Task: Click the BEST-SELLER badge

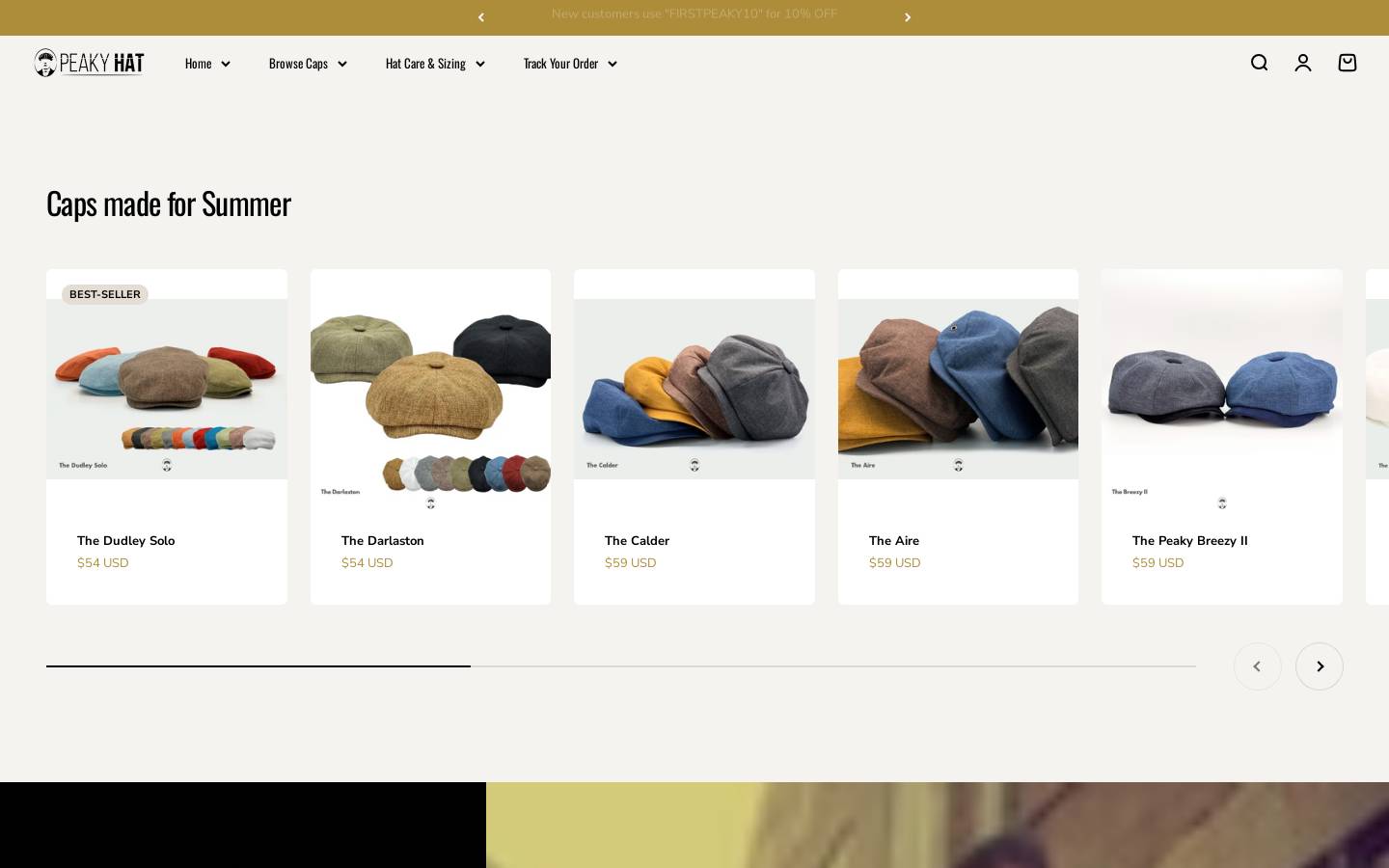Action: 105,294
